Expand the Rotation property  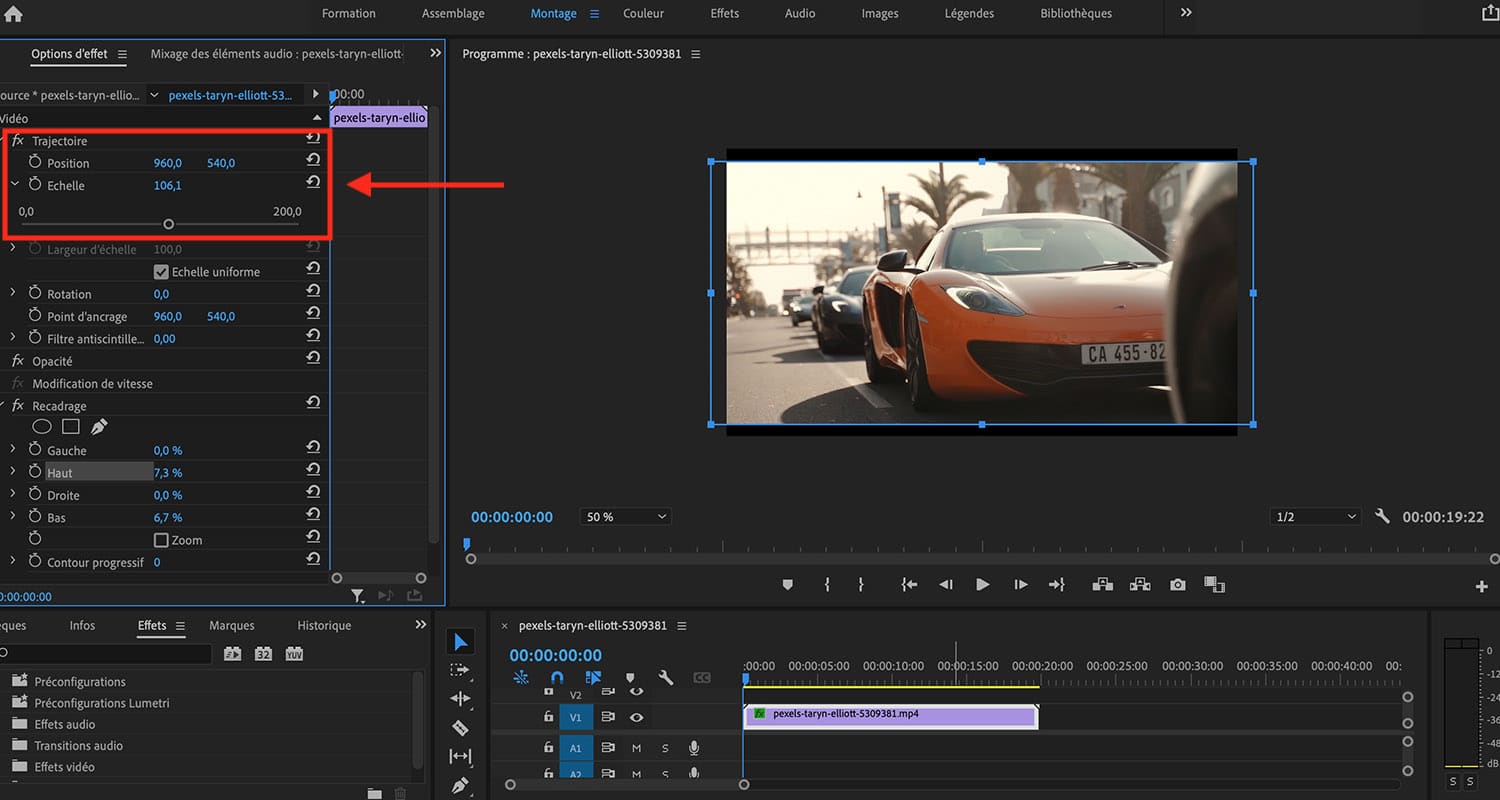pos(13,293)
